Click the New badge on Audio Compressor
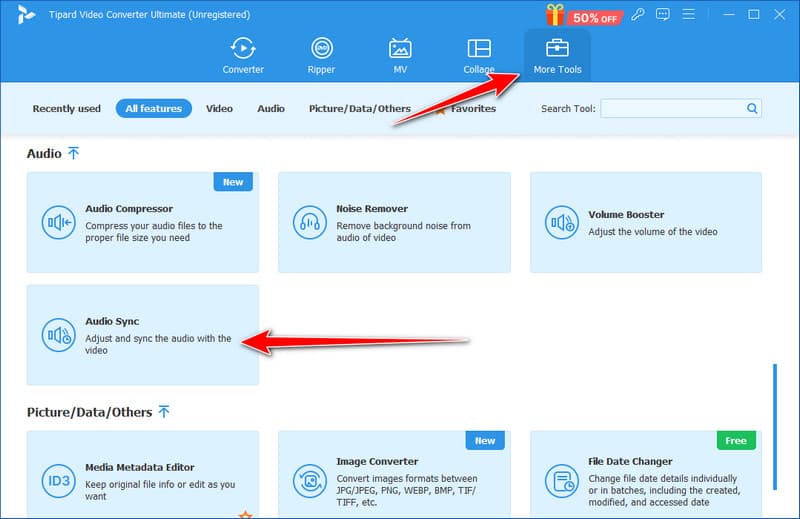 pyautogui.click(x=233, y=182)
